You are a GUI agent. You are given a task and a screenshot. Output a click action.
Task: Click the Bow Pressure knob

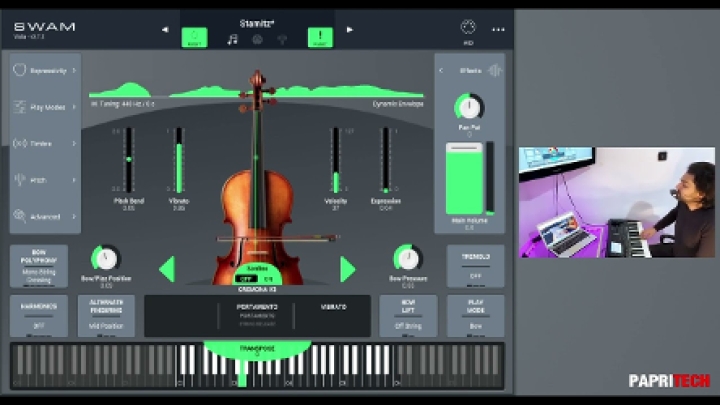coord(408,259)
